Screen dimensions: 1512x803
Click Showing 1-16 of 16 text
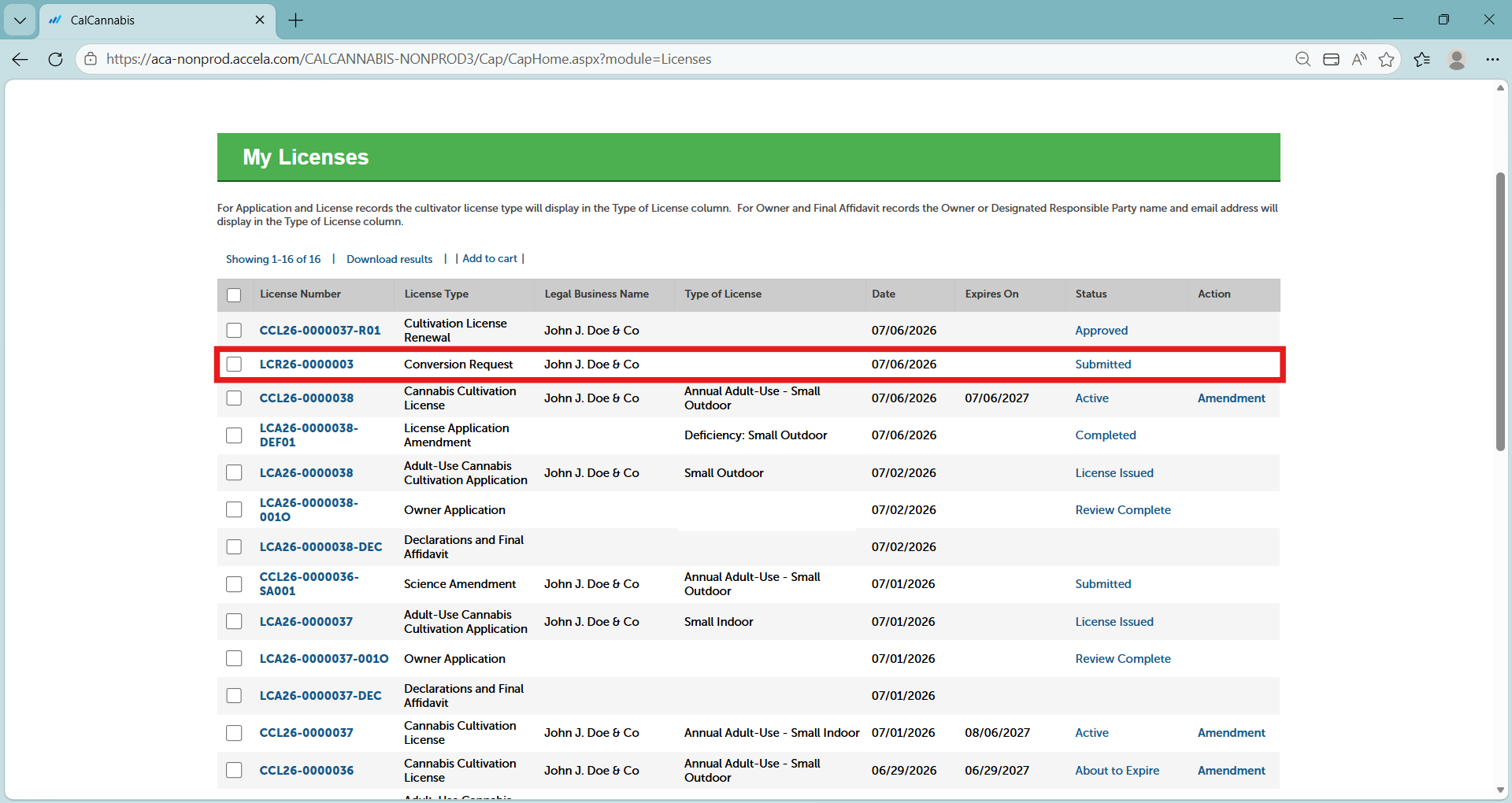[x=273, y=259]
